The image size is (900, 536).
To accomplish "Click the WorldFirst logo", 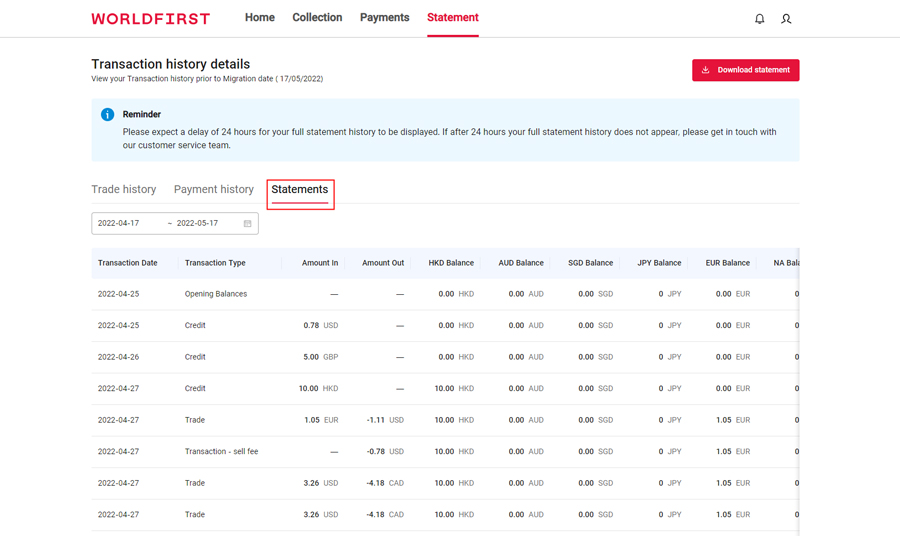I will pos(150,19).
